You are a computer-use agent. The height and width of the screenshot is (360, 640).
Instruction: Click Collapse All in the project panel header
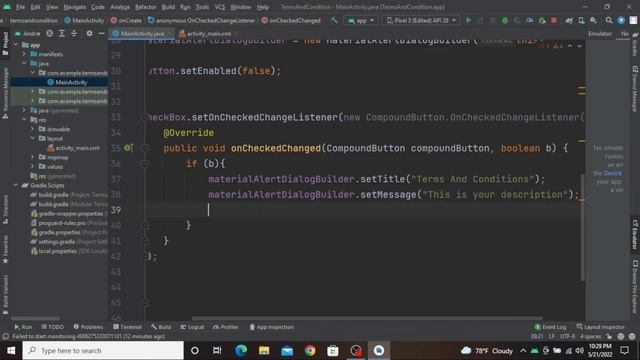pos(74,33)
